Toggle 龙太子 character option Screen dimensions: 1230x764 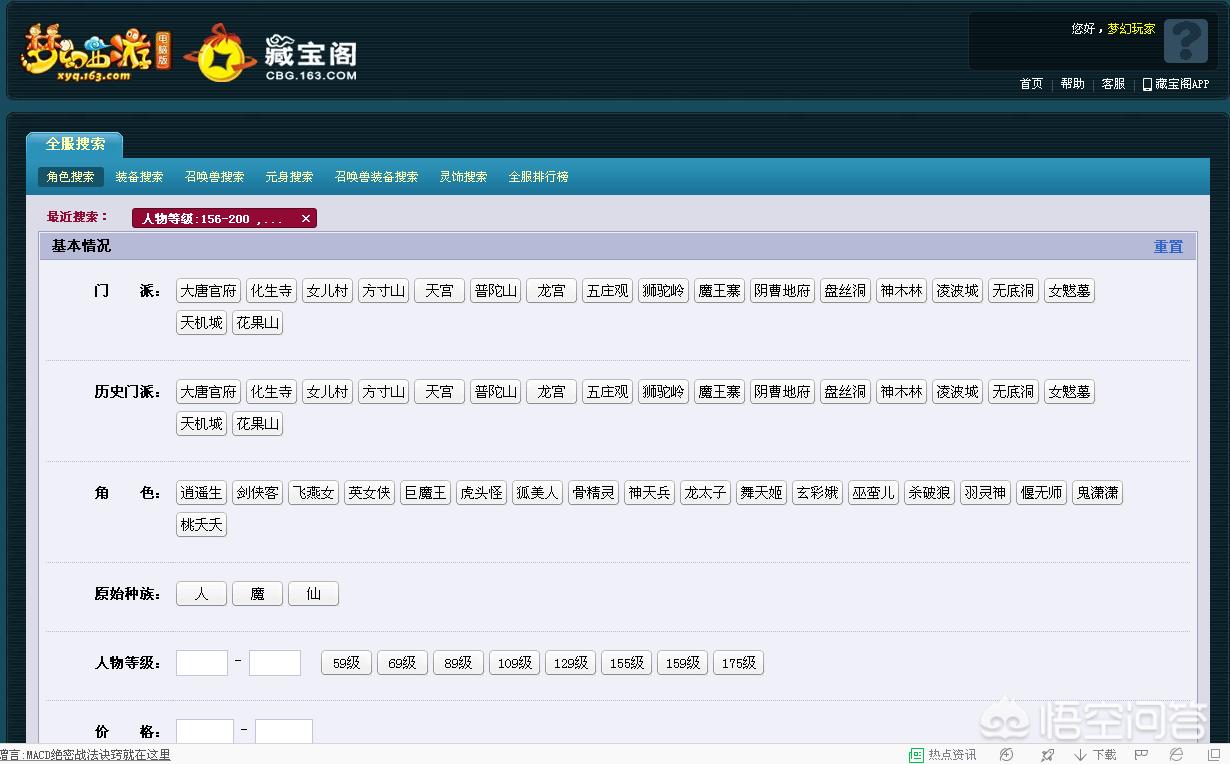coord(705,493)
